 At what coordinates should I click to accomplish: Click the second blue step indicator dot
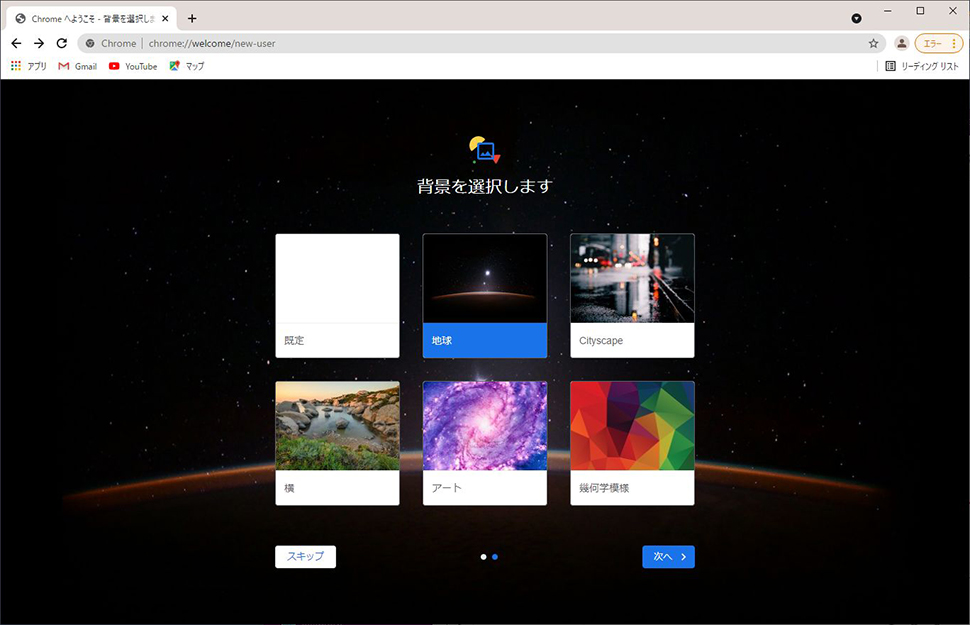pos(495,557)
